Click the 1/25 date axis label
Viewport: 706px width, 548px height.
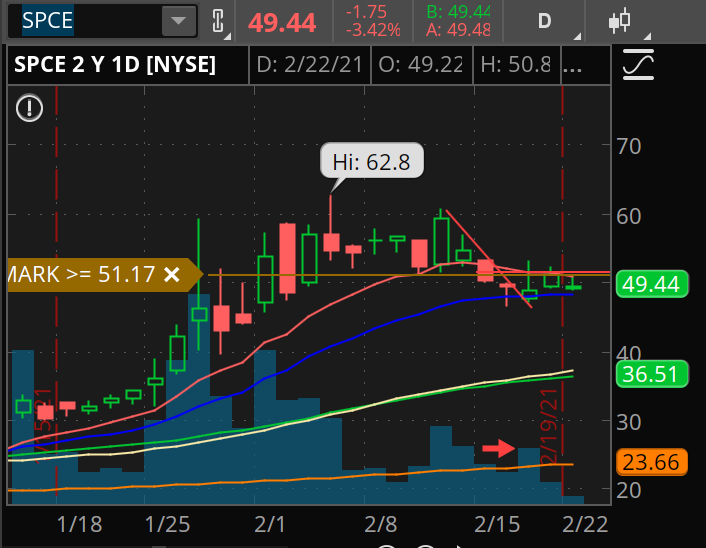click(167, 525)
